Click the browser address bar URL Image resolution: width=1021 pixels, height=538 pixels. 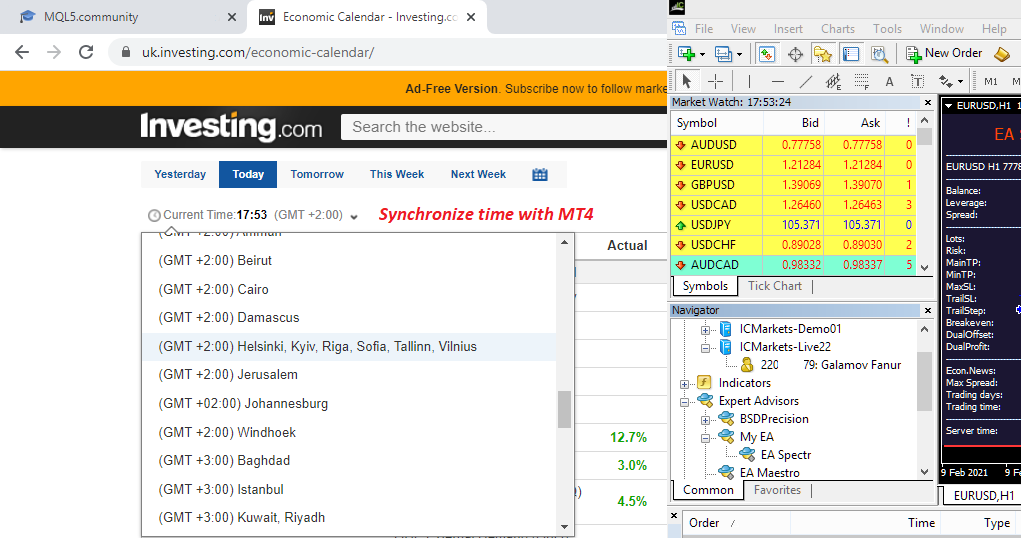coord(258,53)
